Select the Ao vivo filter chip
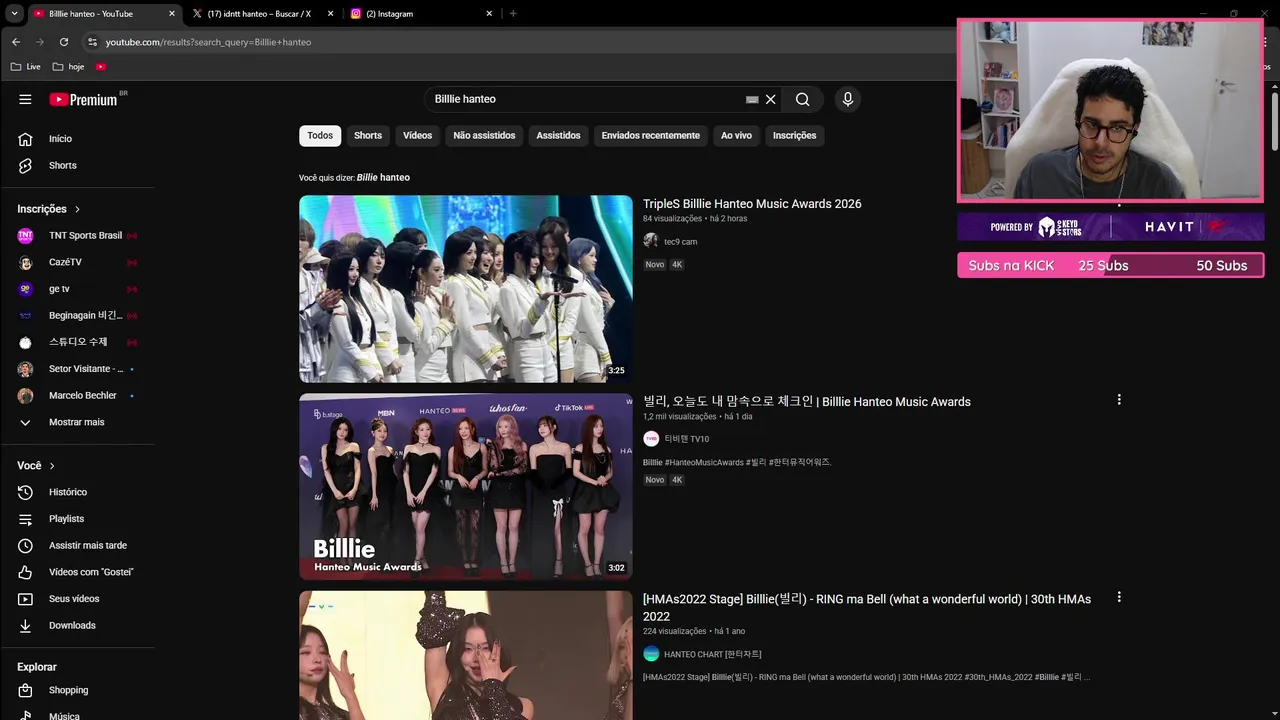Screen dimensions: 1280x720 pyautogui.click(x=736, y=135)
